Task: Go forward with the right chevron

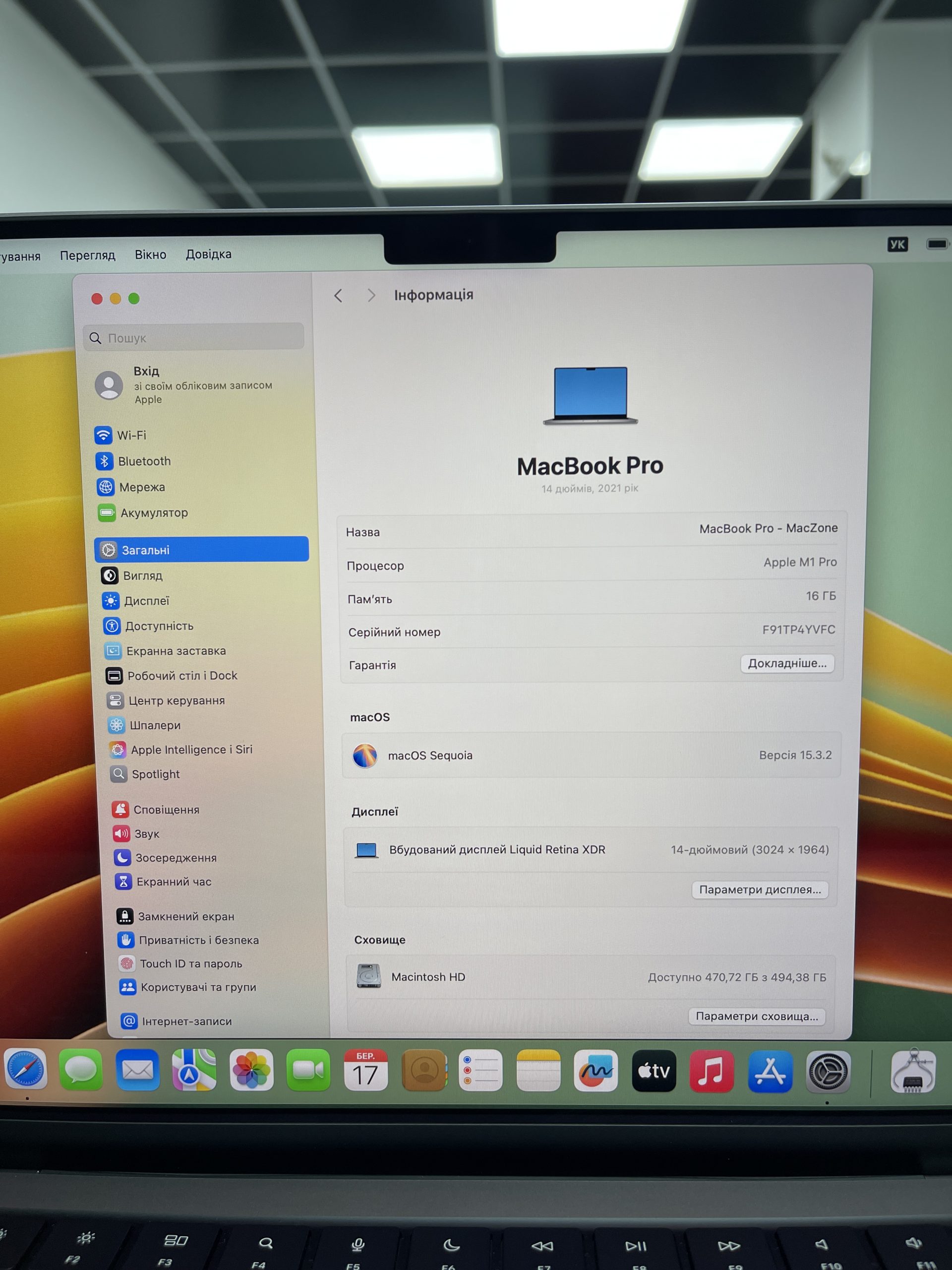Action: coord(371,295)
